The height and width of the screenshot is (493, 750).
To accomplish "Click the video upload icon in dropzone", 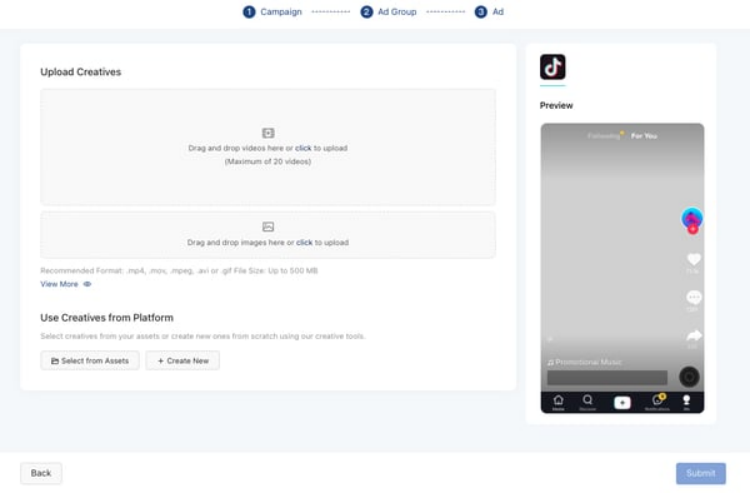I will pyautogui.click(x=268, y=133).
